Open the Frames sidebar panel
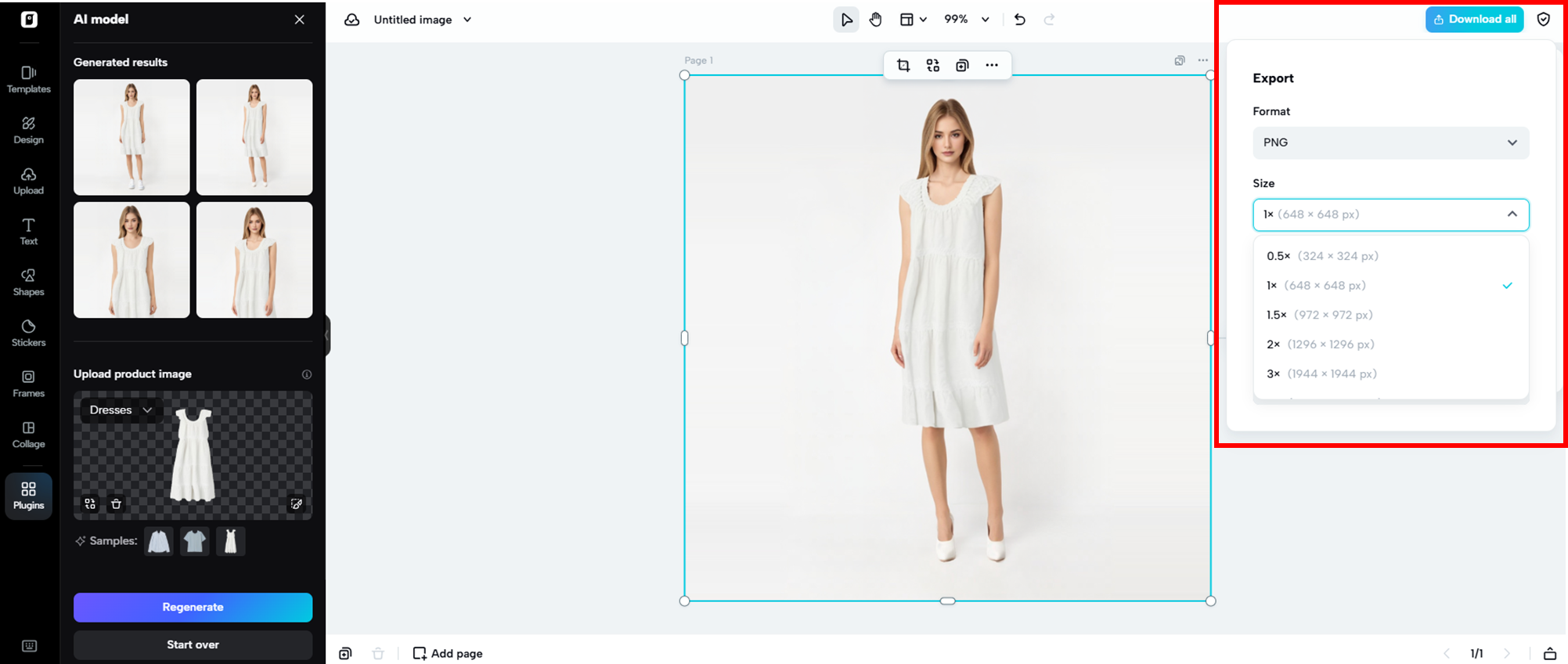 coord(29,384)
